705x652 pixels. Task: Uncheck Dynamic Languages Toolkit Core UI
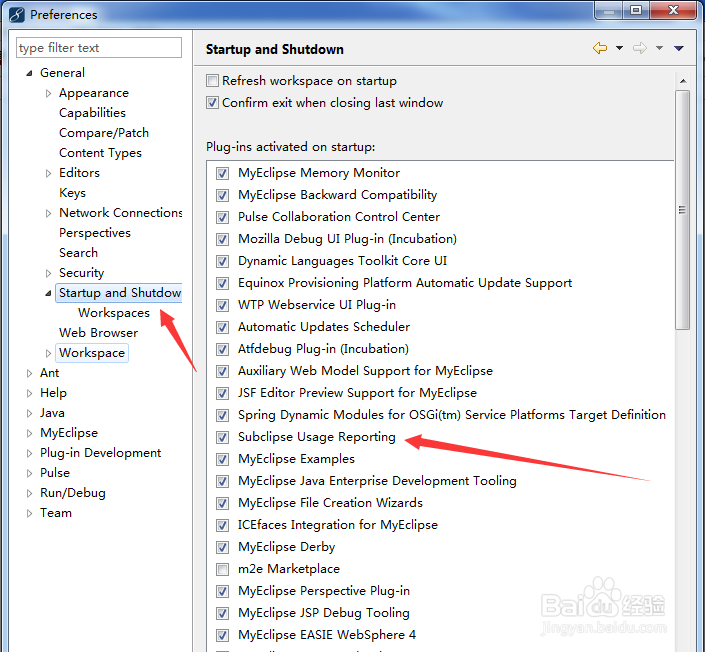[222, 261]
